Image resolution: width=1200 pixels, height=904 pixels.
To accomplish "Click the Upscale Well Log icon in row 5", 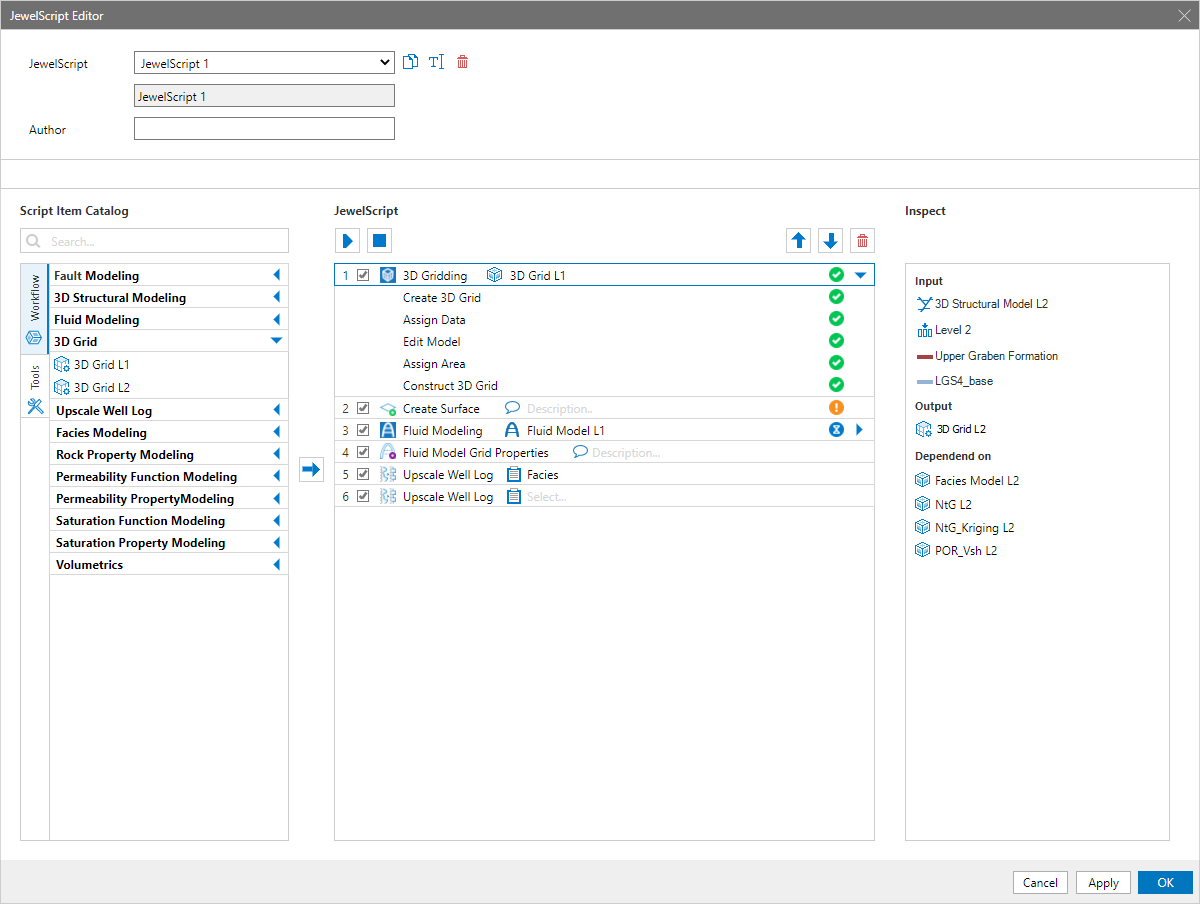I will click(388, 475).
